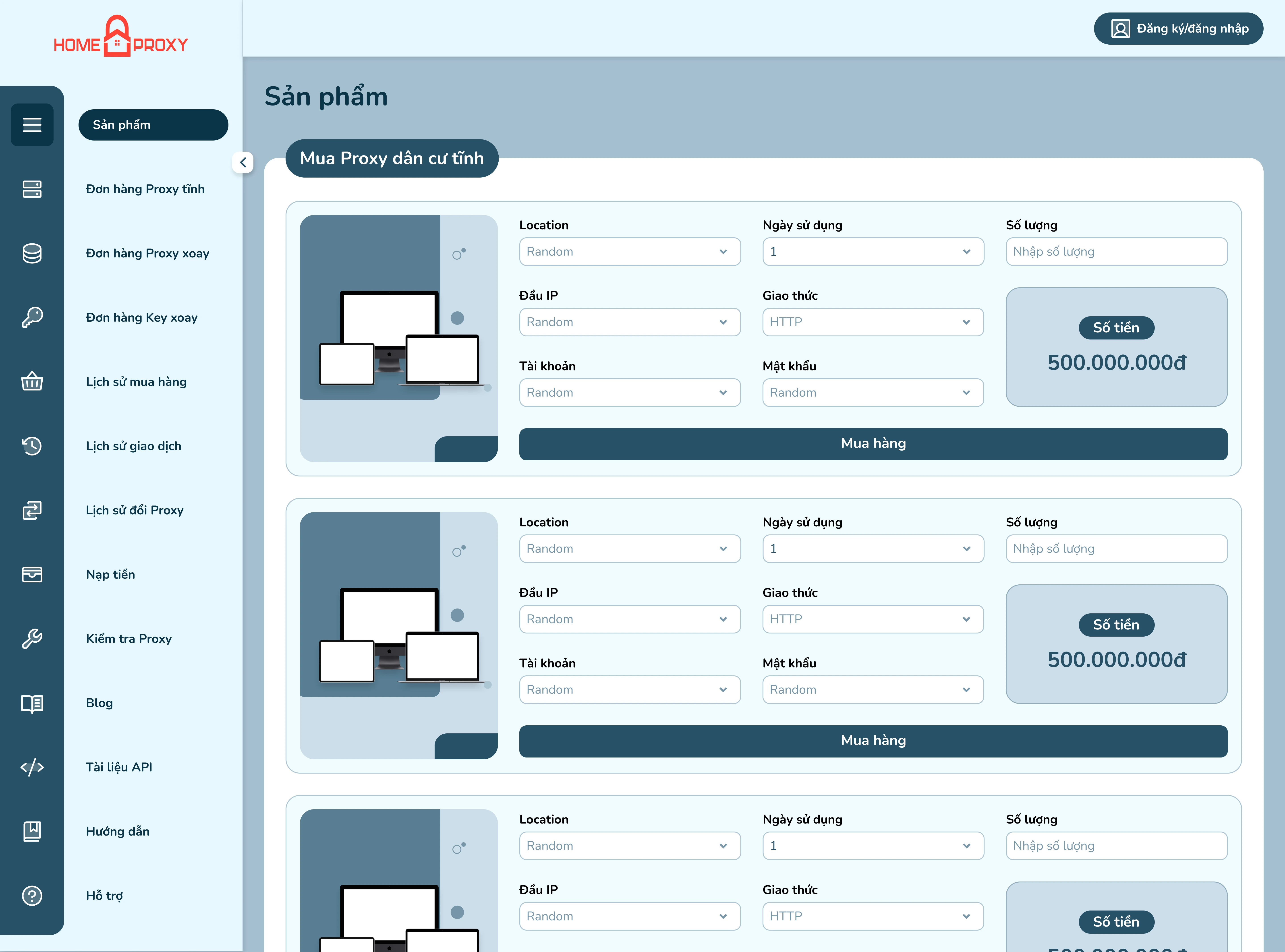Click first product's Nhập số lượng field
Image resolution: width=1285 pixels, height=952 pixels.
1116,252
